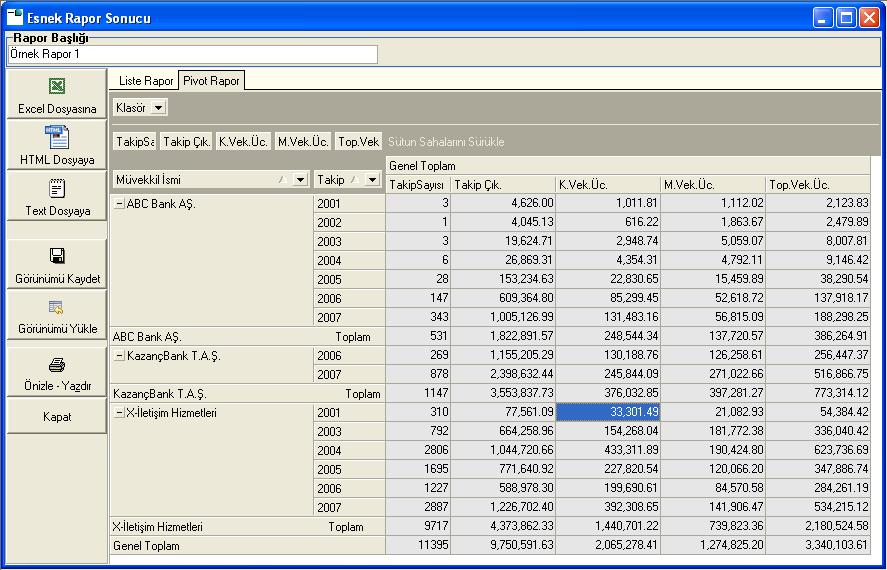
Task: Click the TakipSayısı column header
Action: tap(418, 184)
